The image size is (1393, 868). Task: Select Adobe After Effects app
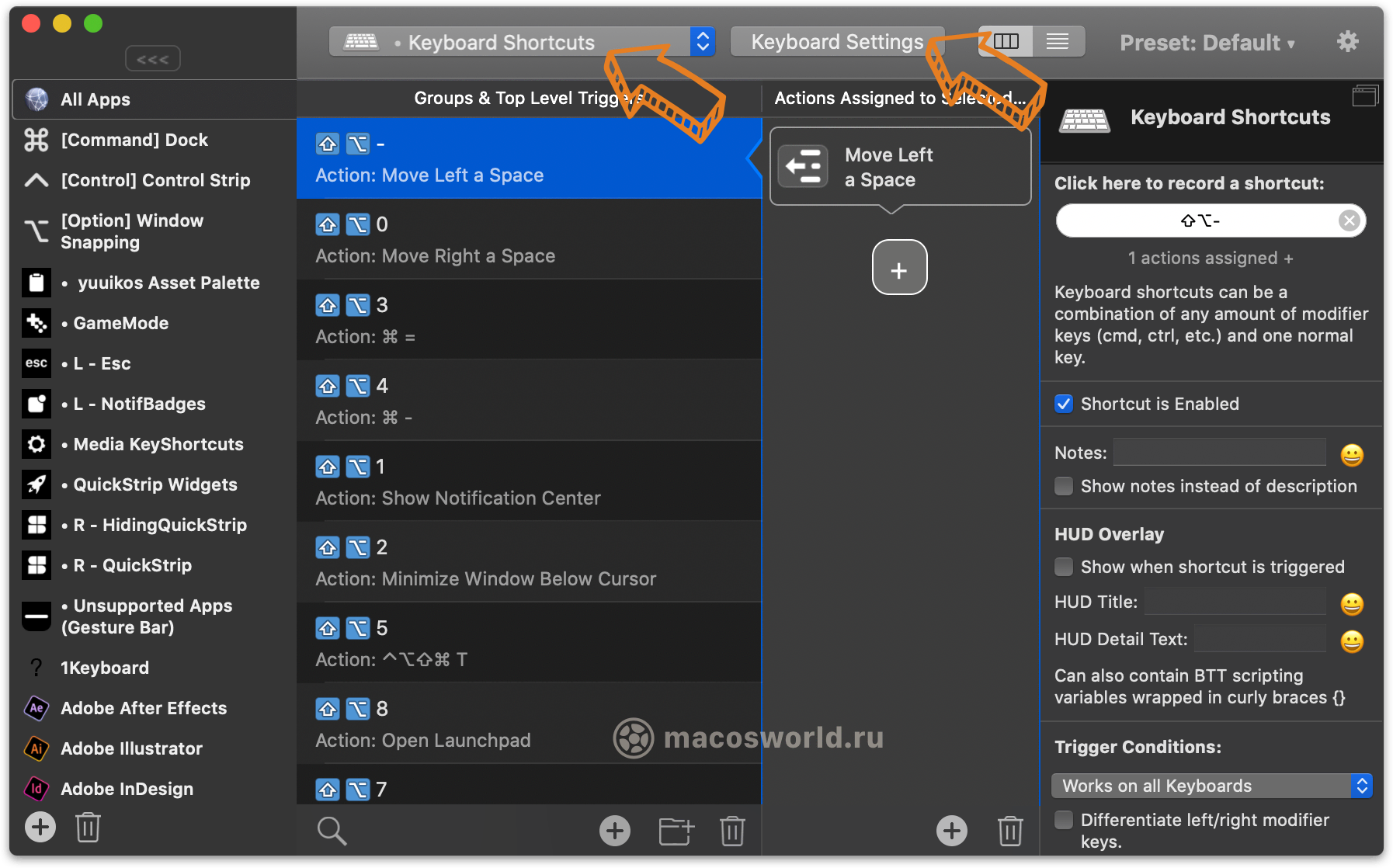pos(155,708)
